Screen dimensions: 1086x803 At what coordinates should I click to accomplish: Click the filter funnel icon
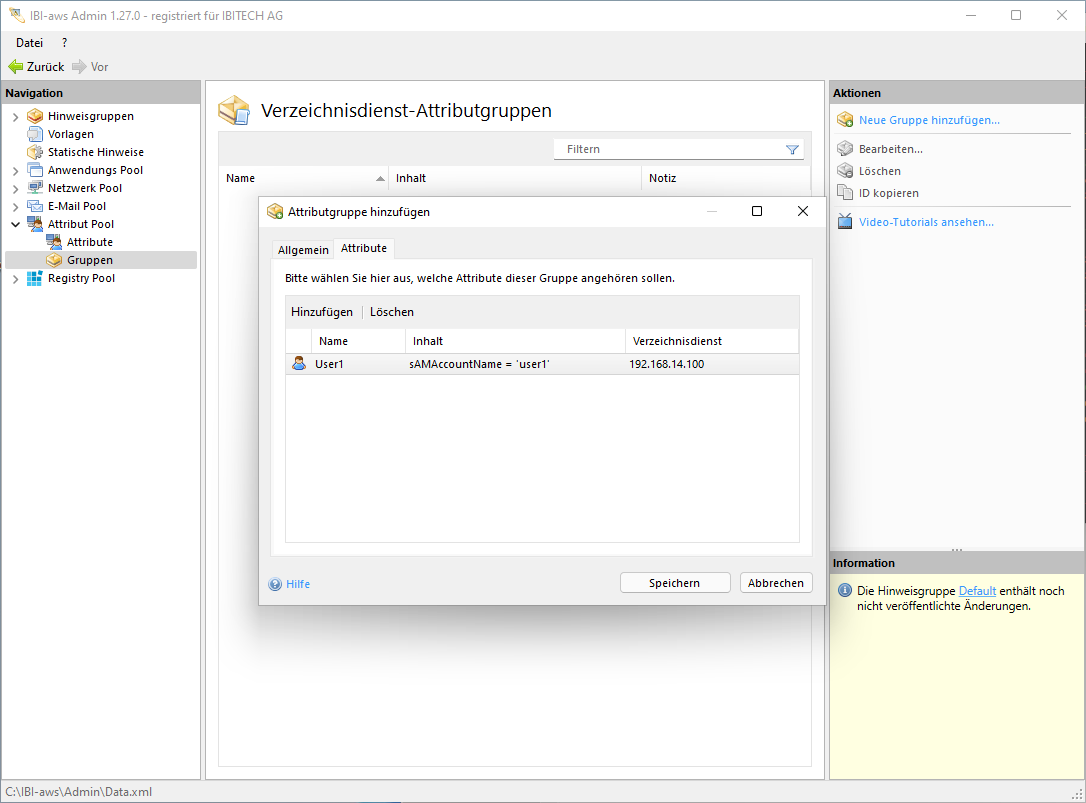tap(792, 149)
